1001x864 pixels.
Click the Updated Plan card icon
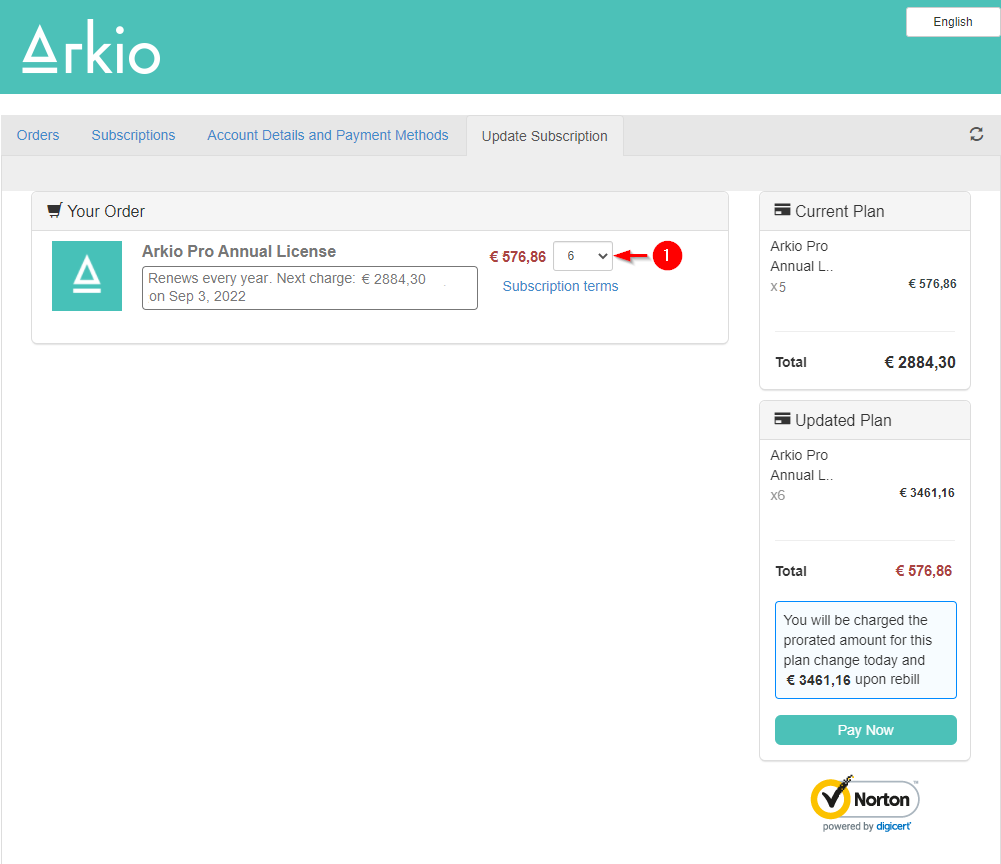[x=782, y=419]
